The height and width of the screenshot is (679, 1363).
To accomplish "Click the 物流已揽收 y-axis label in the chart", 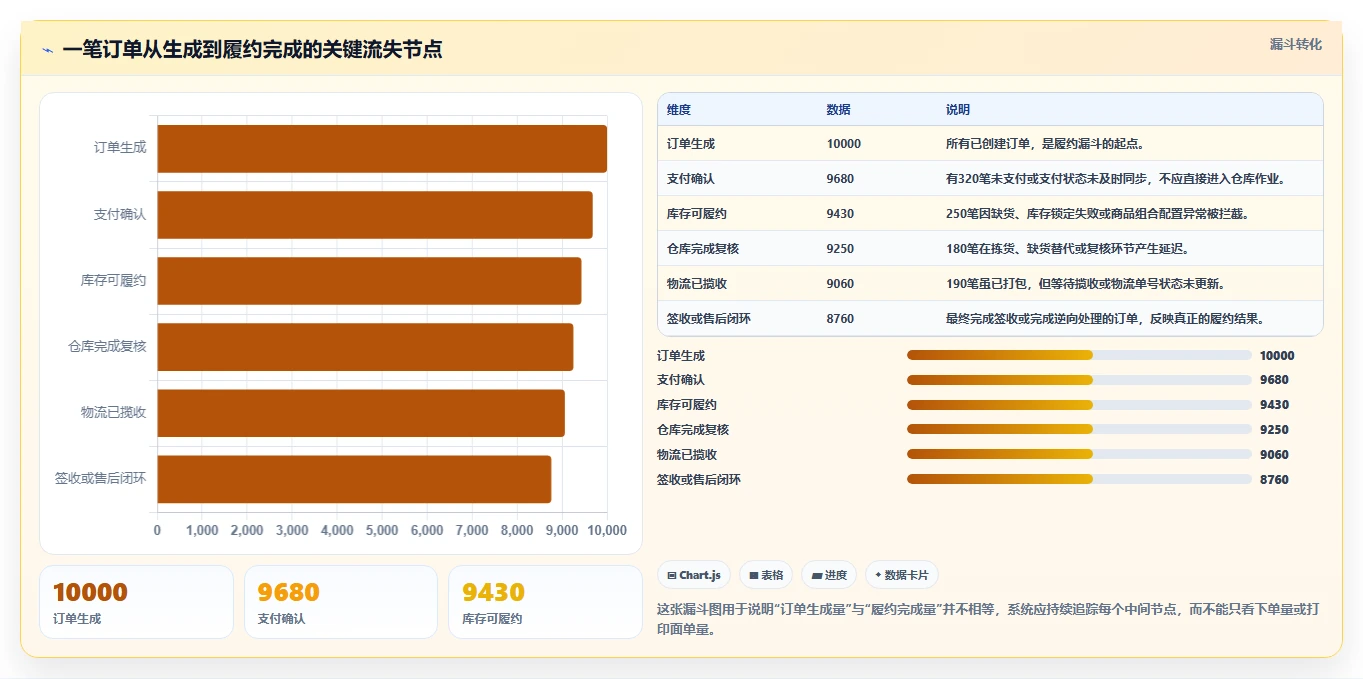I will (x=114, y=412).
